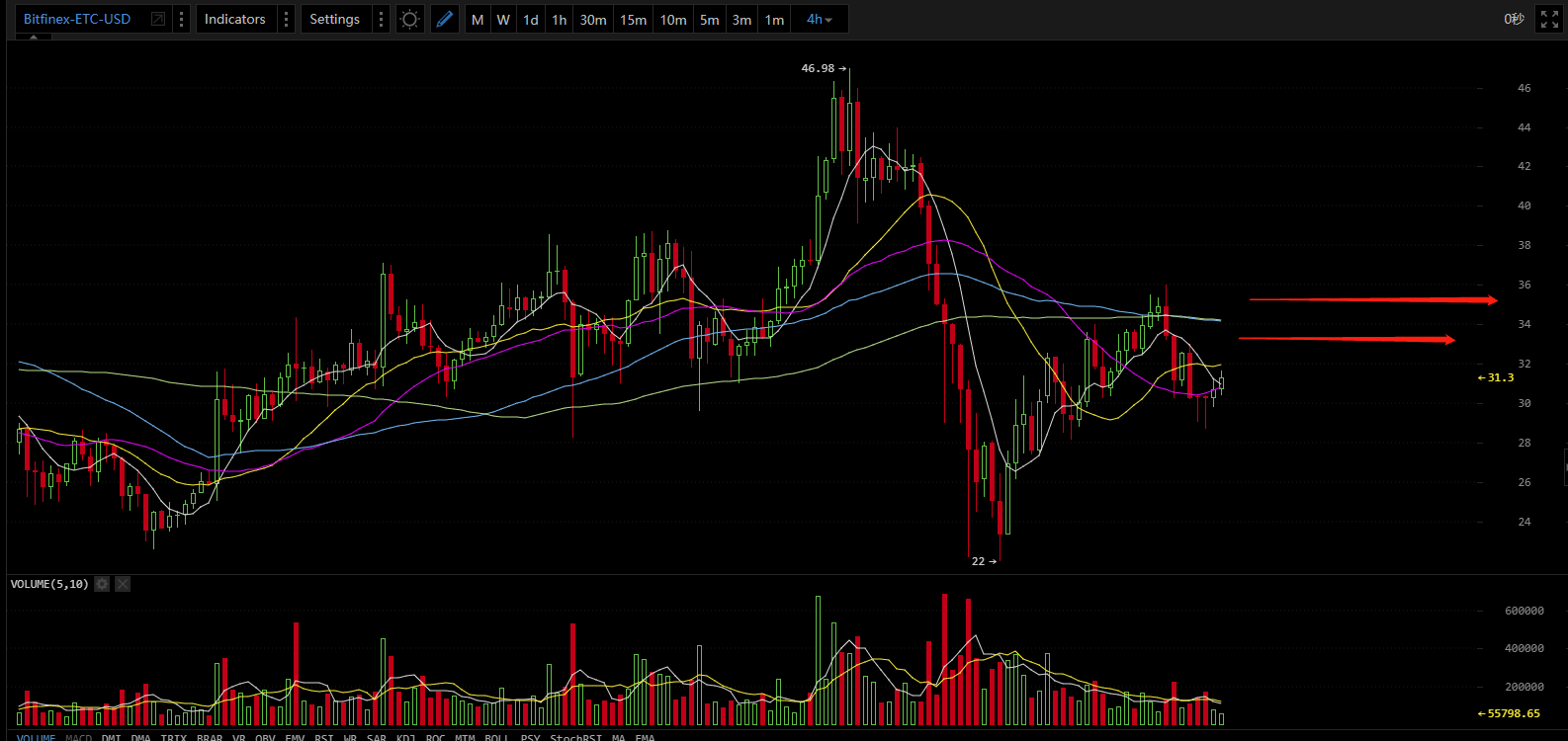Viewport: 1568px width, 741px height.
Task: Open VOLUME indicator gear settings
Action: click(102, 584)
